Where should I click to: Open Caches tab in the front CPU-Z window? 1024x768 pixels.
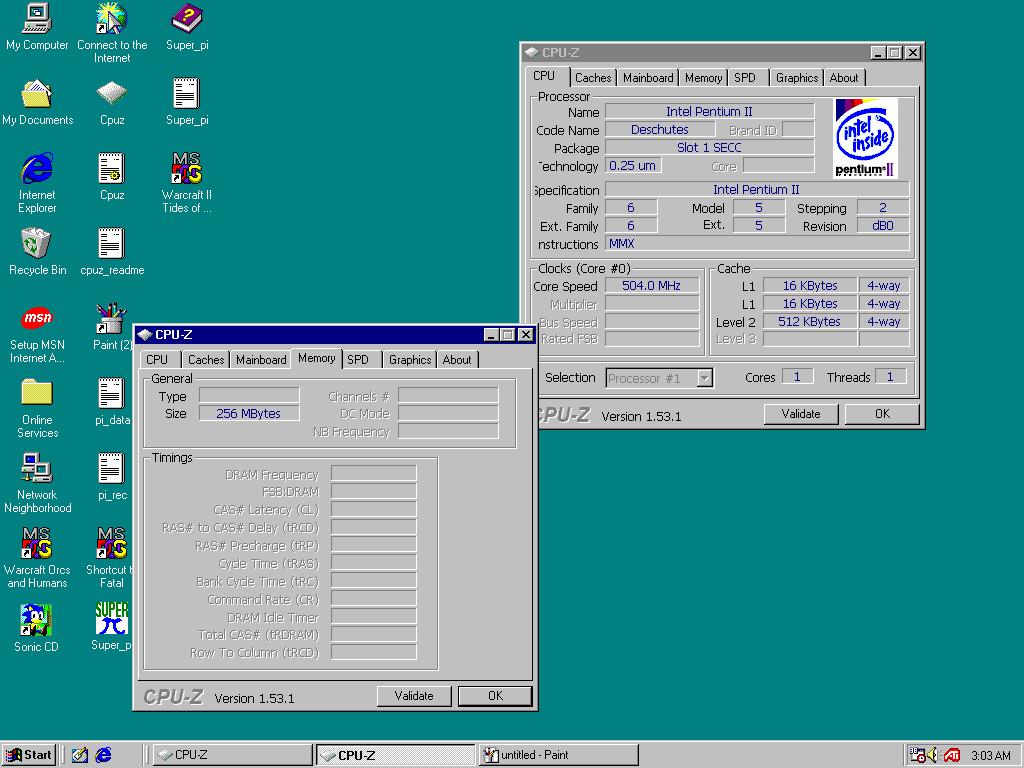[x=206, y=360]
